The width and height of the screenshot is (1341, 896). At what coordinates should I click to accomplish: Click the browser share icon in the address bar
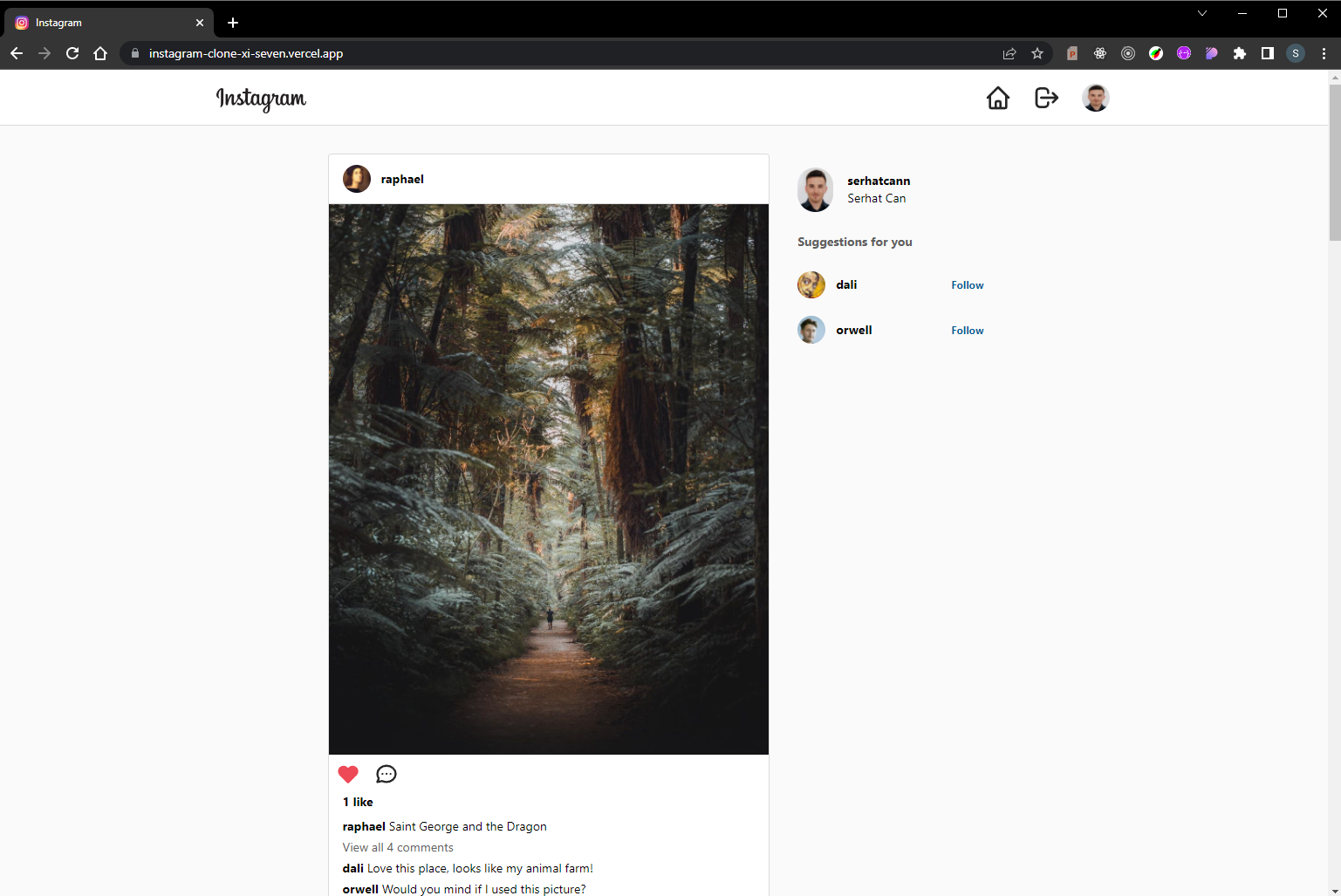click(1009, 53)
